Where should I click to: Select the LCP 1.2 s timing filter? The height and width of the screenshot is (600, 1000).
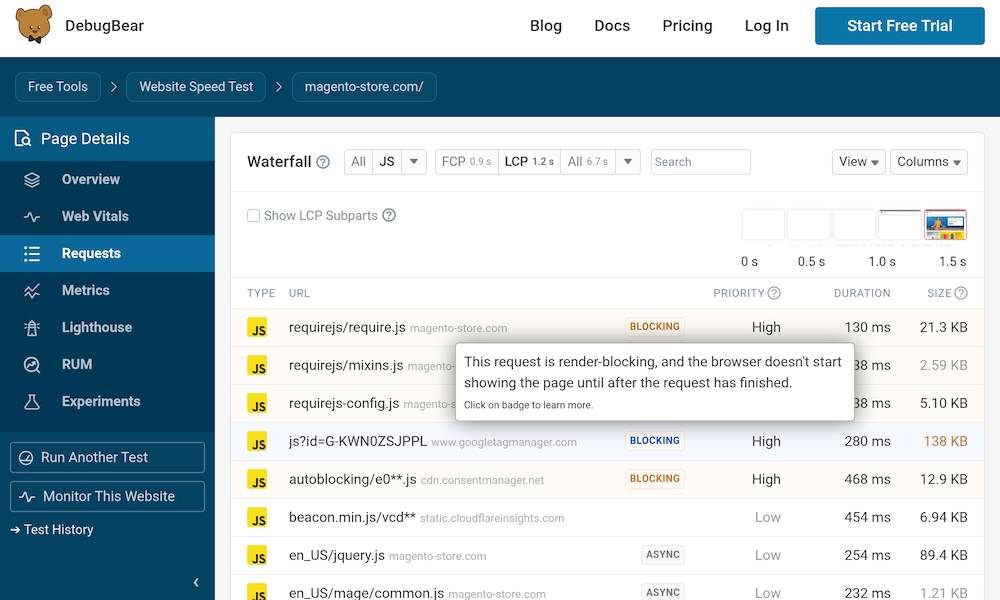[529, 162]
